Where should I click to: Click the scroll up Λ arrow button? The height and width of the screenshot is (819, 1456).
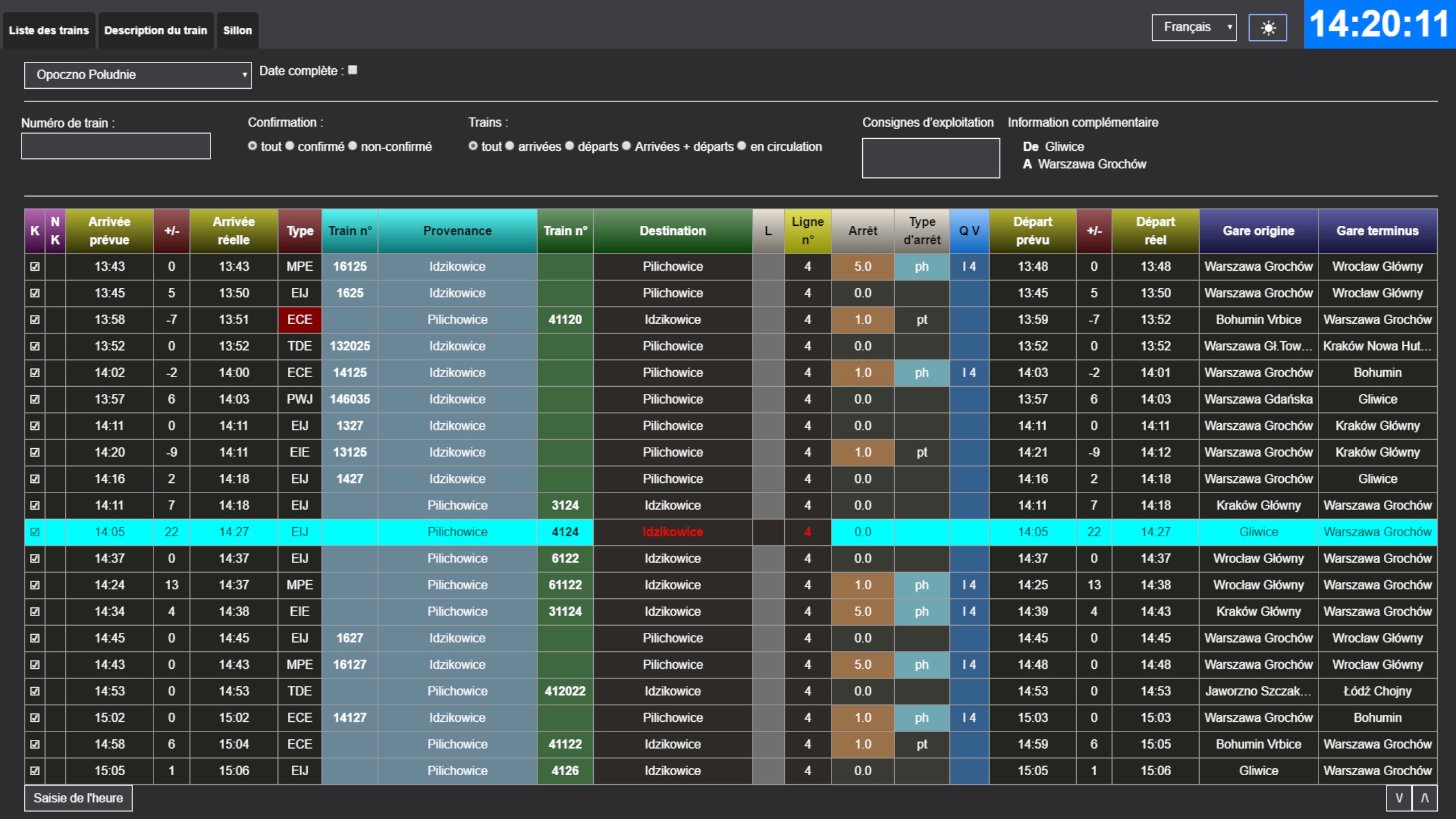(x=1424, y=798)
